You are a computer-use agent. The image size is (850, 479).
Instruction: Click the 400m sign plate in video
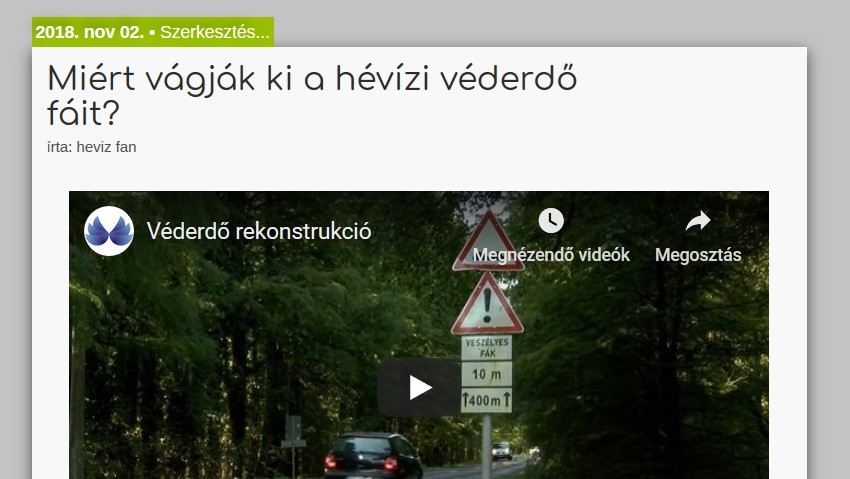(x=486, y=400)
